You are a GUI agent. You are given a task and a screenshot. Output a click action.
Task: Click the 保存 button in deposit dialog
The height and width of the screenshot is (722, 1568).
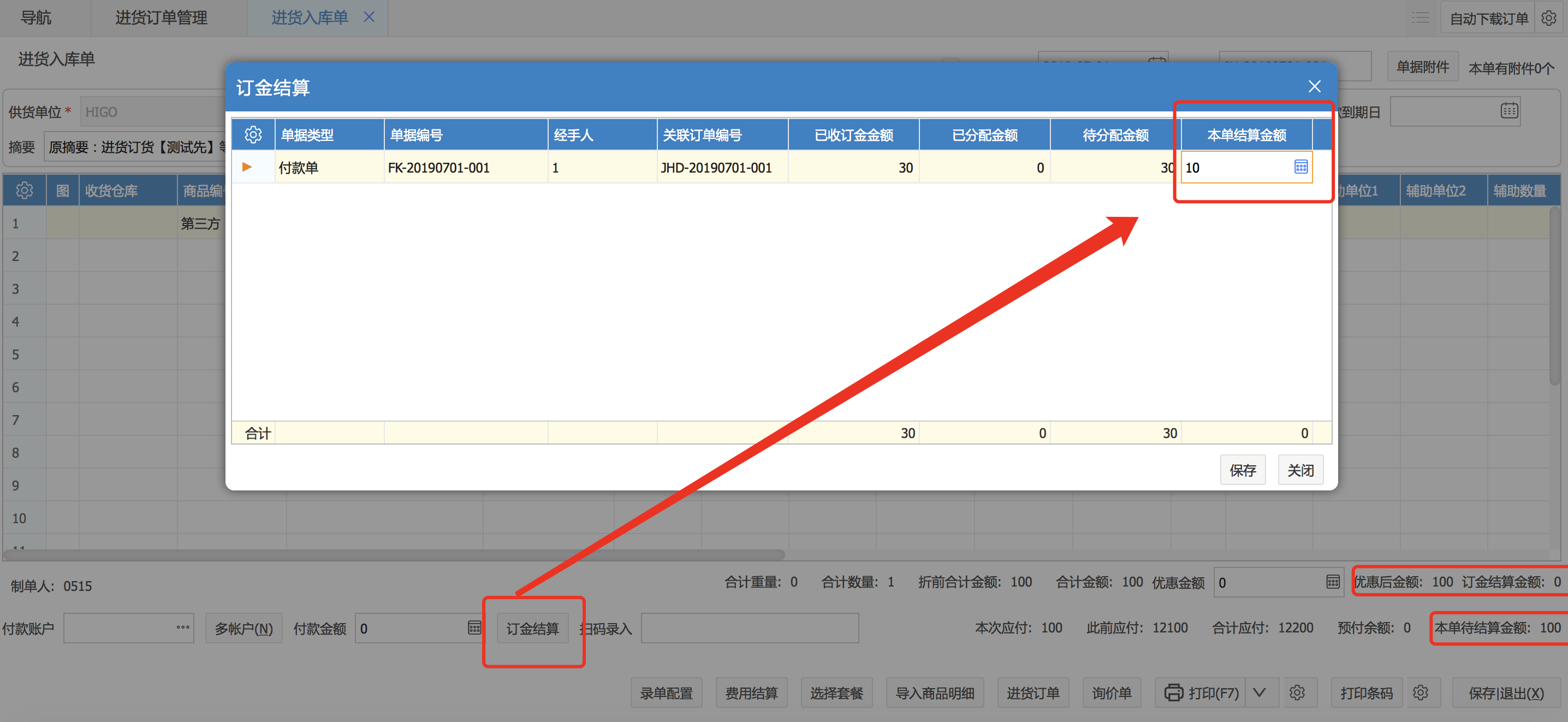pyautogui.click(x=1243, y=470)
